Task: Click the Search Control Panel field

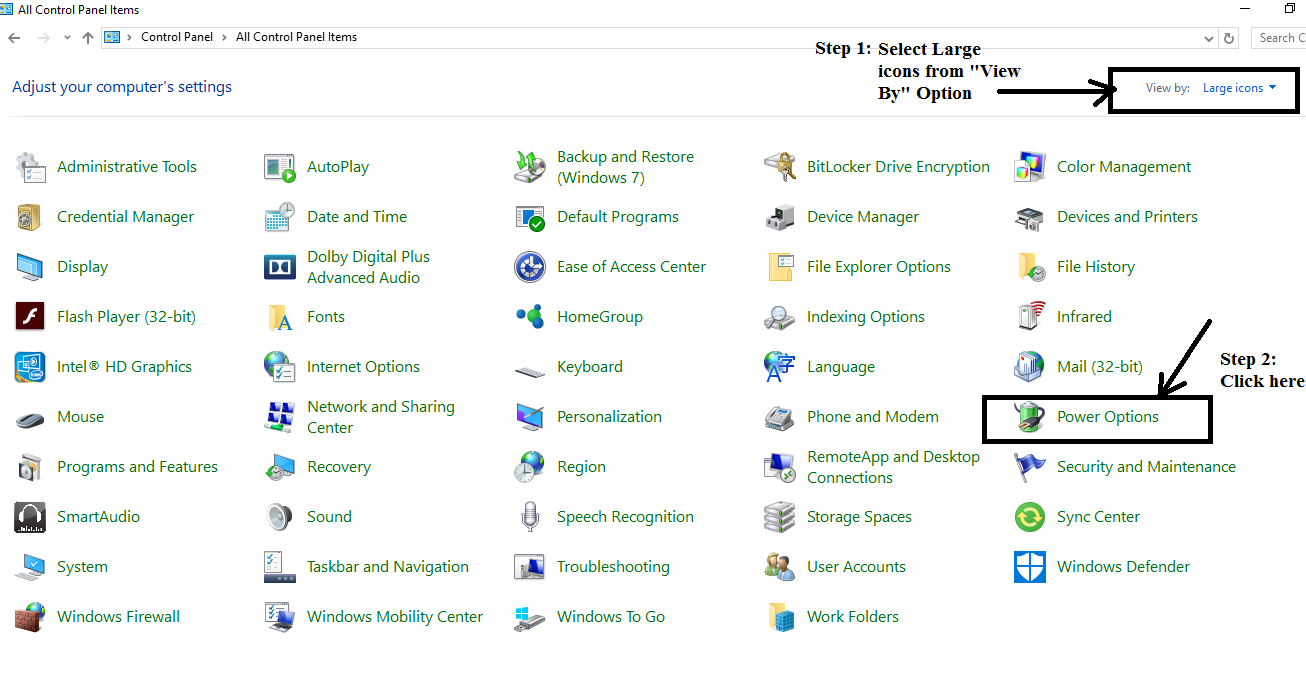Action: (x=1280, y=38)
